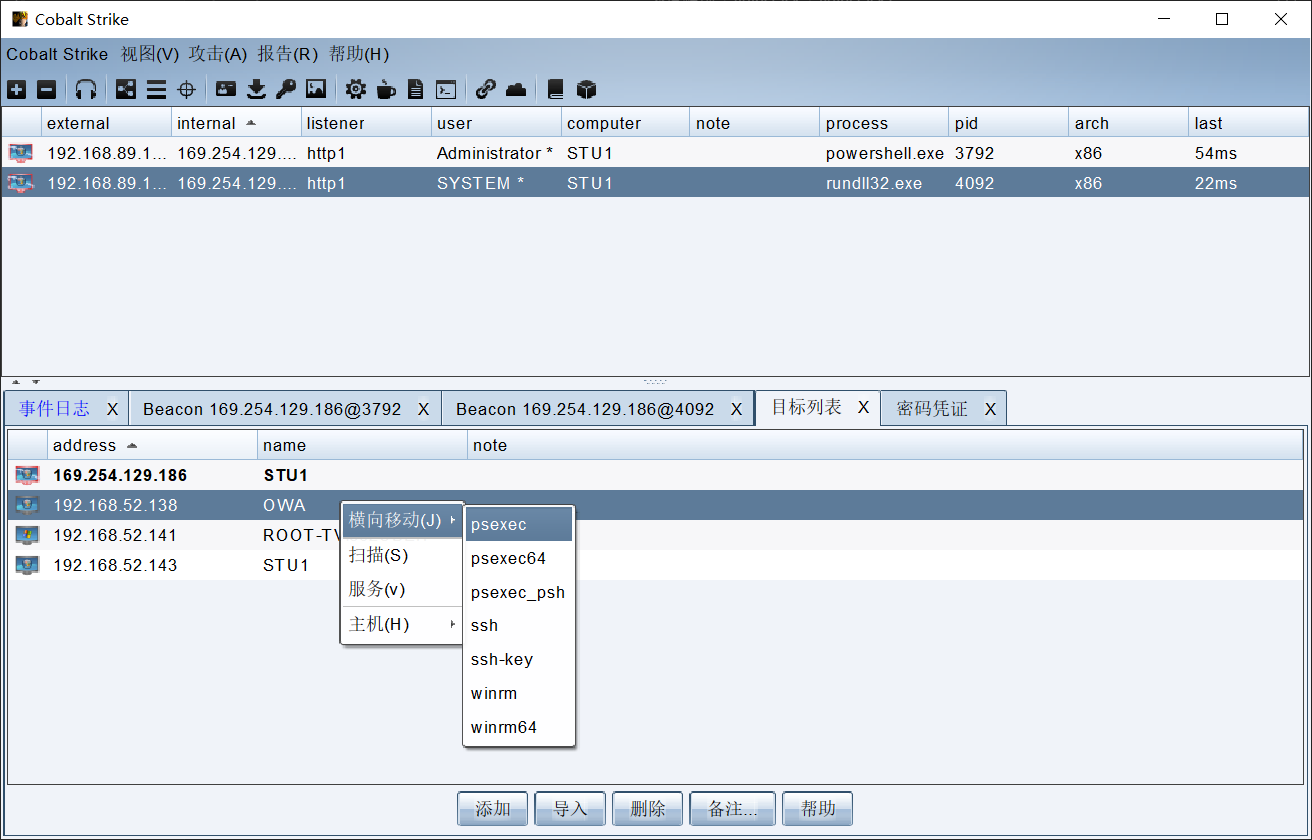The width and height of the screenshot is (1312, 840).
Task: Click the cube about icon in toolbar
Action: pos(587,90)
